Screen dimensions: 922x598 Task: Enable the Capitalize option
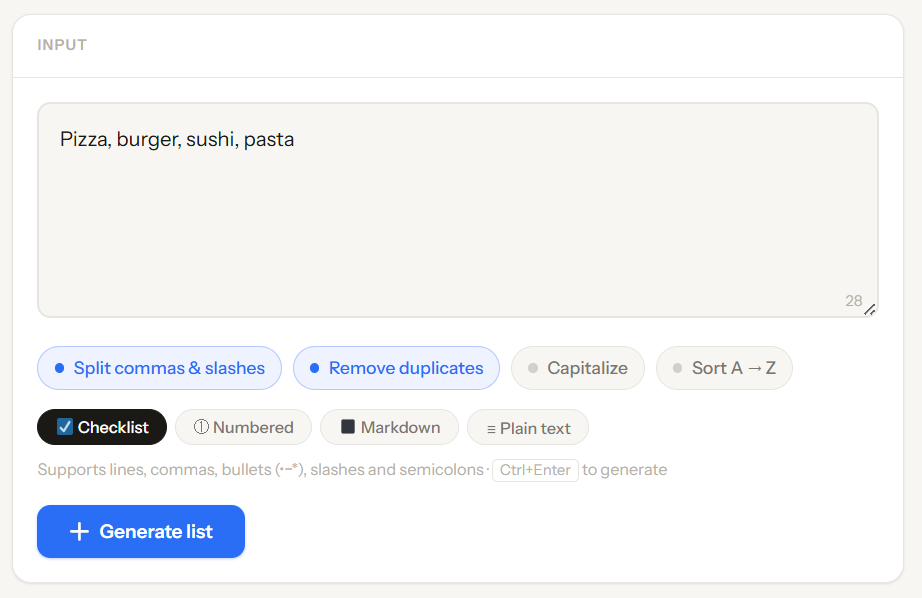pos(578,368)
